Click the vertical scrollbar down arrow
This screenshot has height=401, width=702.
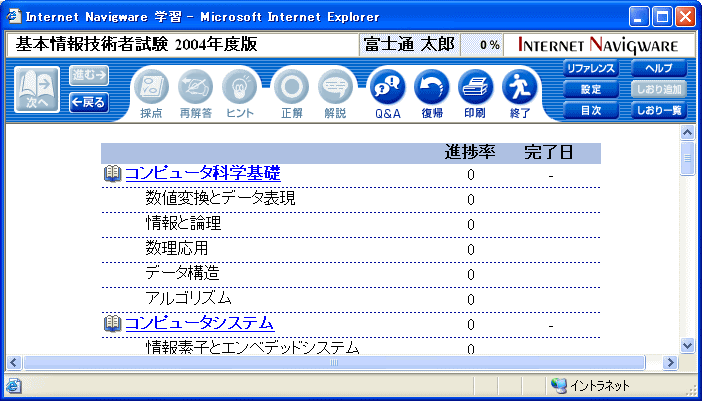(x=687, y=345)
